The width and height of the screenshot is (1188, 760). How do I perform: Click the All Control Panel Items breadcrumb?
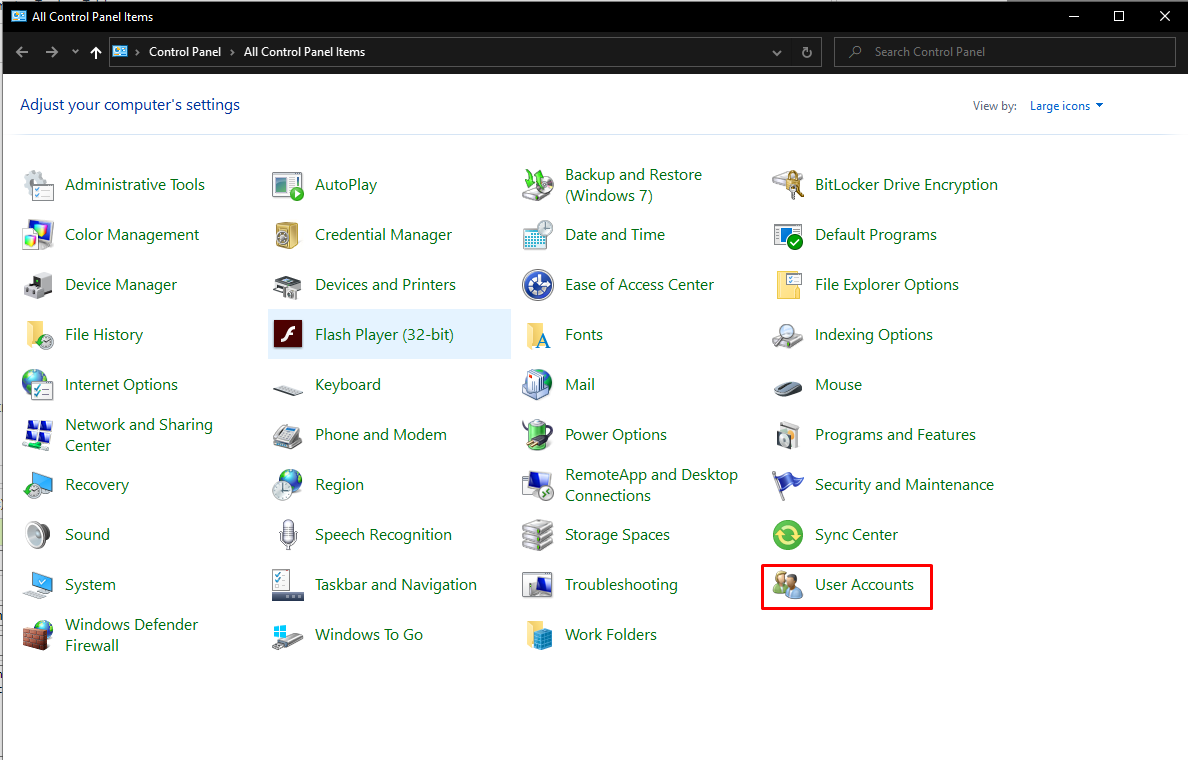click(305, 52)
